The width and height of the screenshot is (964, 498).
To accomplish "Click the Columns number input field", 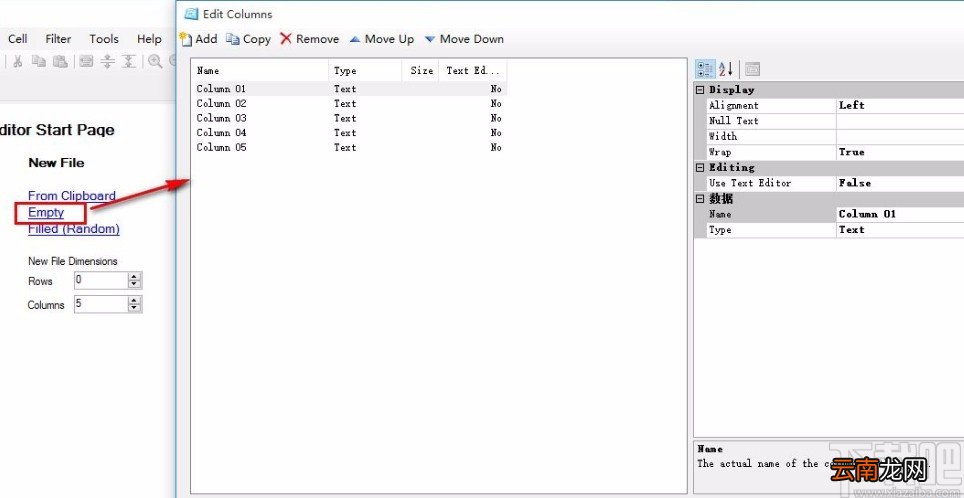I will (101, 304).
